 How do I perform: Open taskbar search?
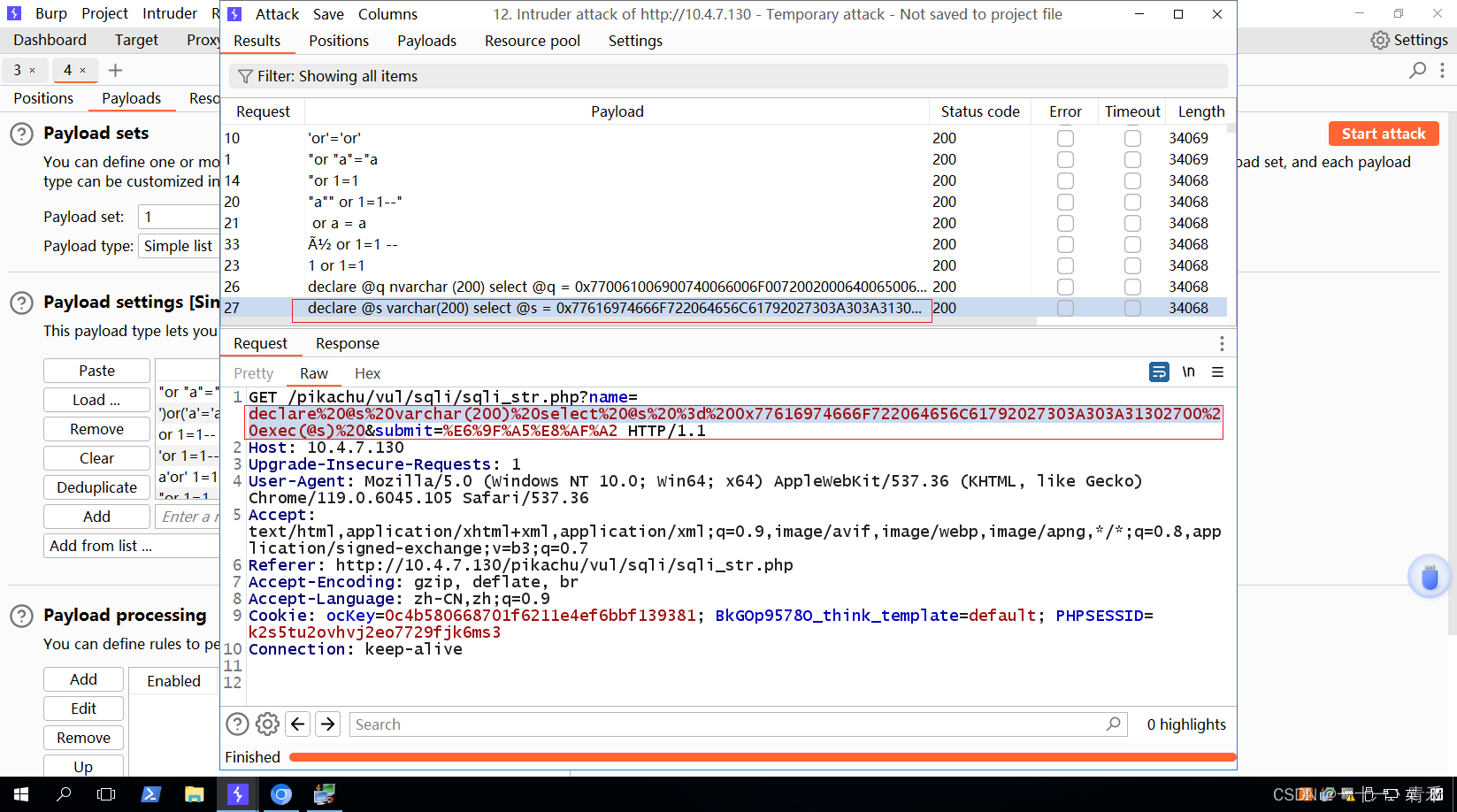(x=64, y=794)
